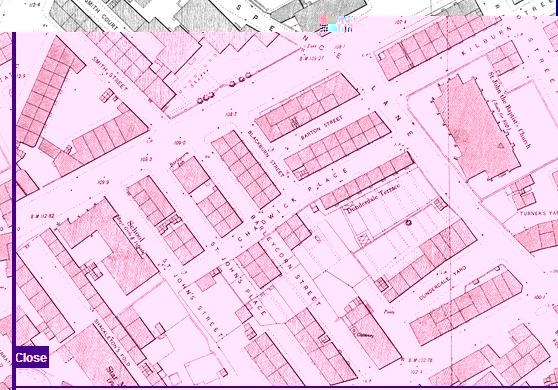This screenshot has width=558, height=390.
Task: Click the 'DUNDERDALE YARD' map label
Action: click(x=442, y=284)
